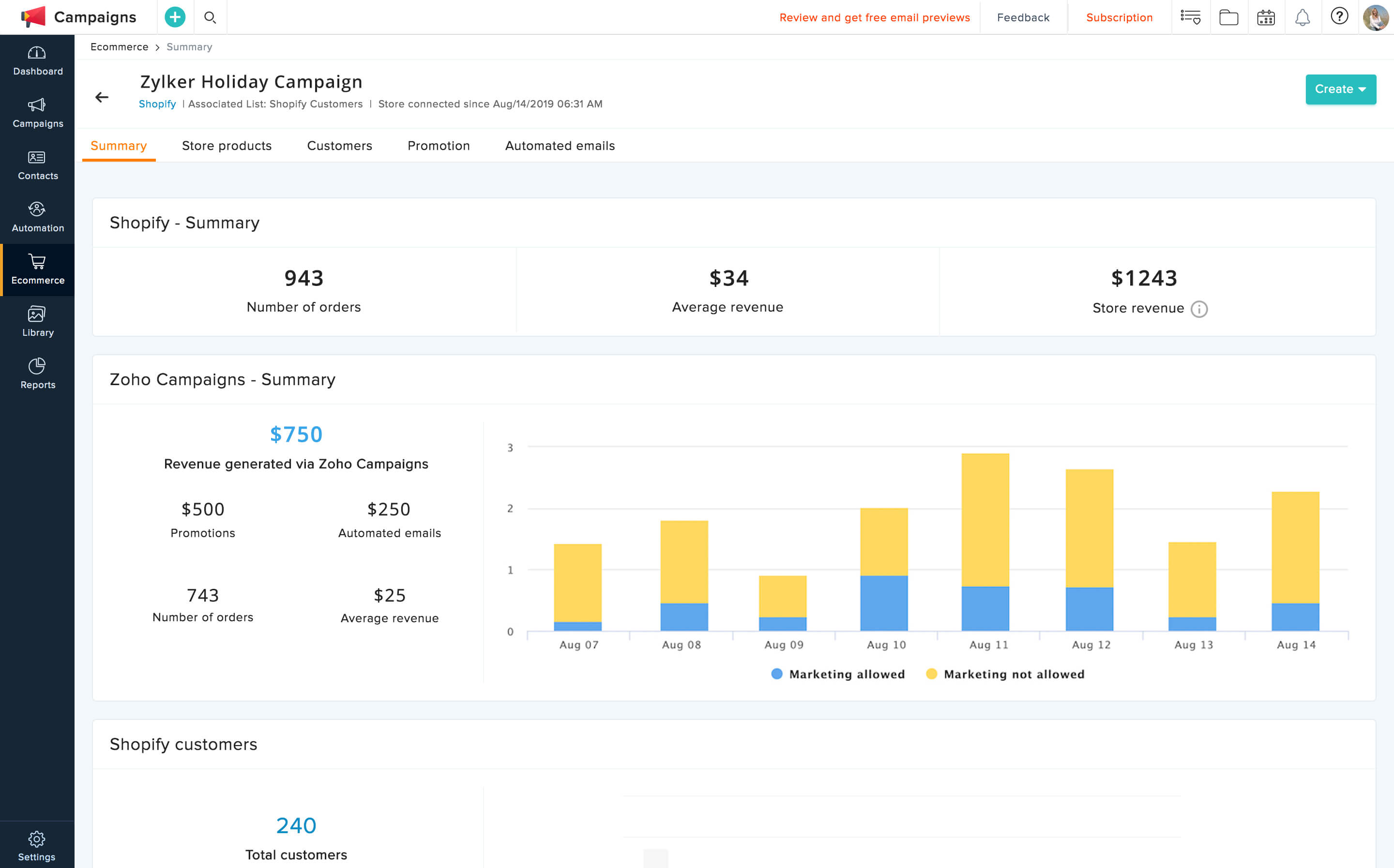Switch to the Customers tab

tap(340, 146)
